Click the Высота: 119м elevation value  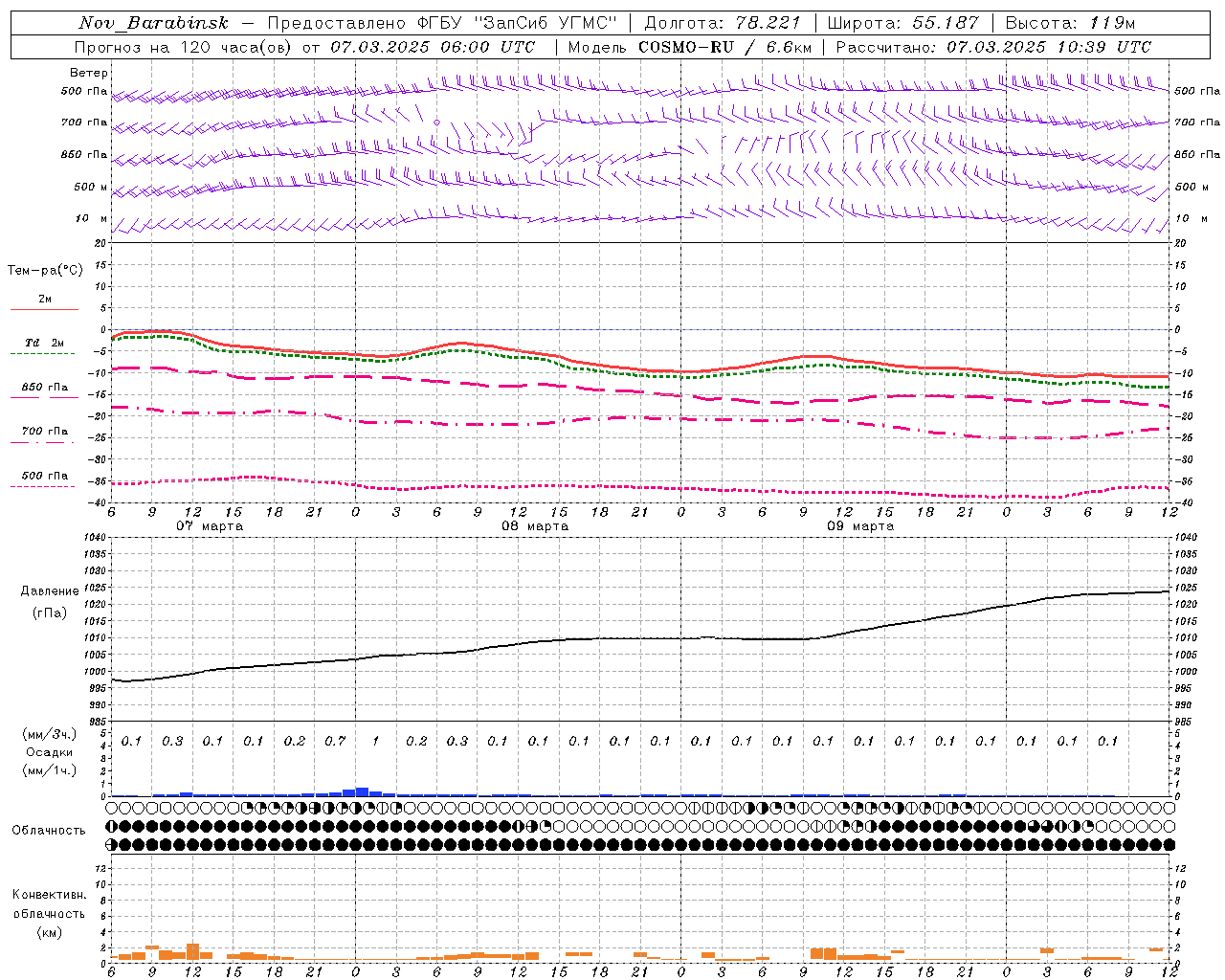point(1070,23)
